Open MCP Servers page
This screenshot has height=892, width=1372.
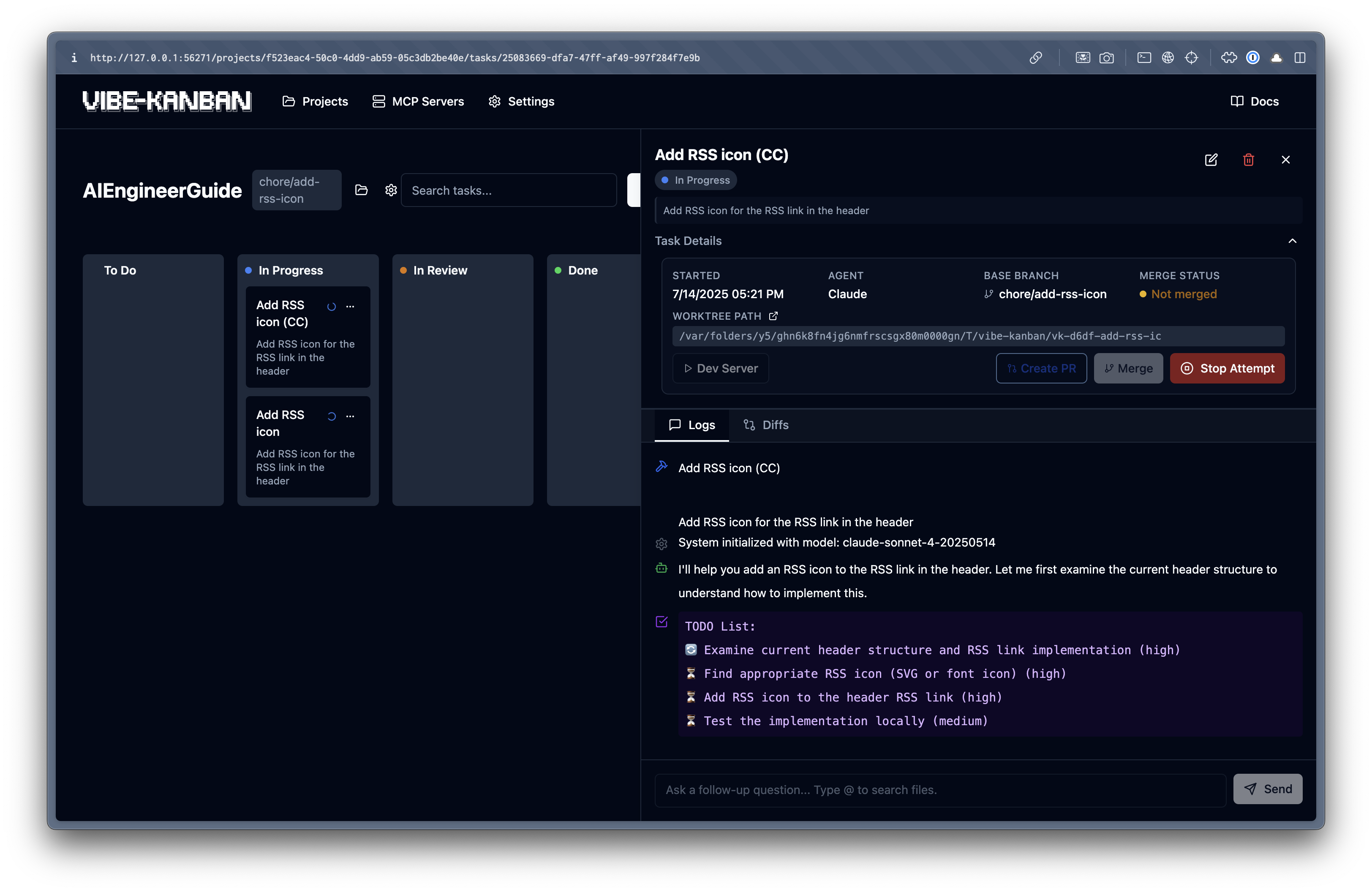coord(418,101)
